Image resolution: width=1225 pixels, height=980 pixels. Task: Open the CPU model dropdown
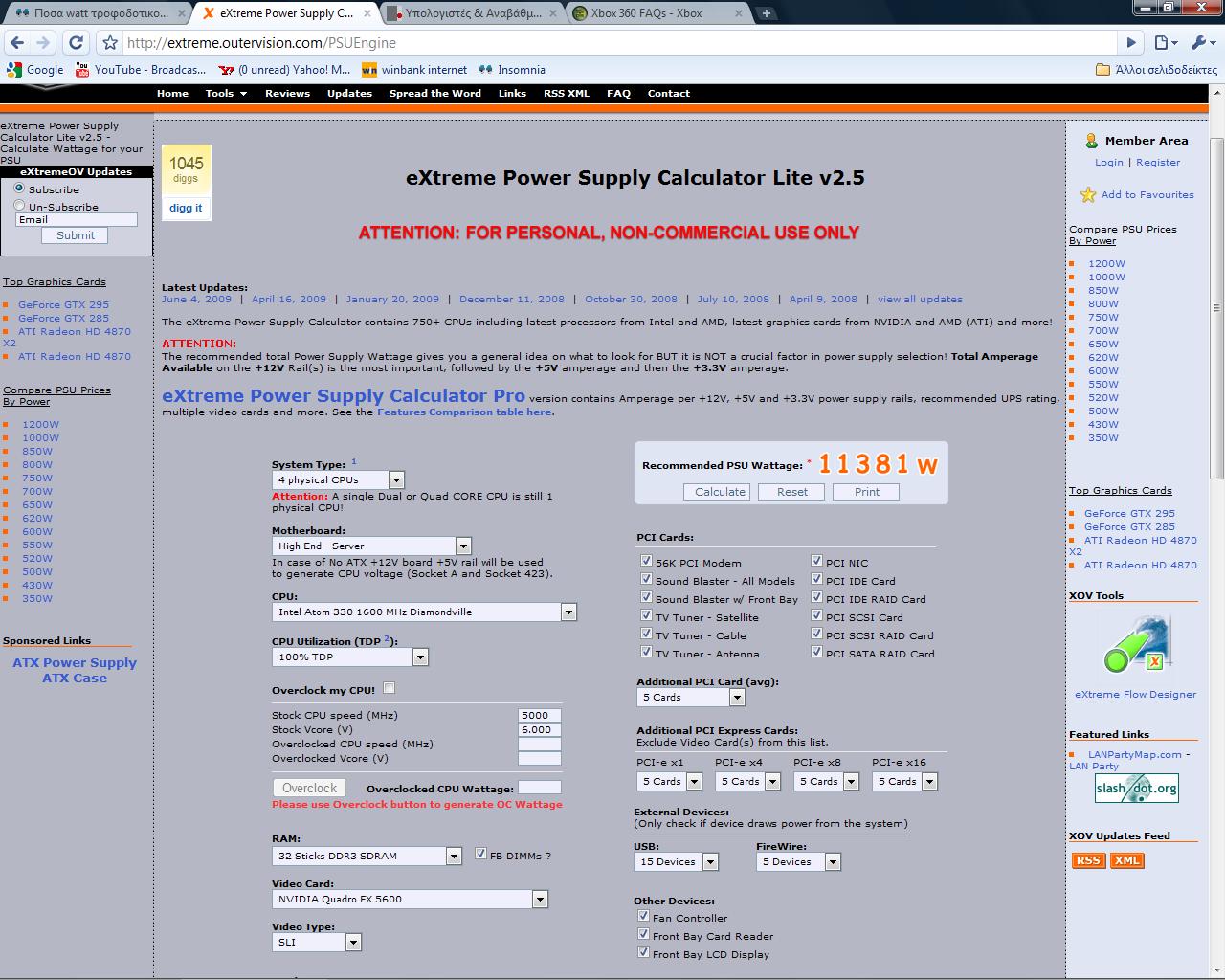[424, 612]
